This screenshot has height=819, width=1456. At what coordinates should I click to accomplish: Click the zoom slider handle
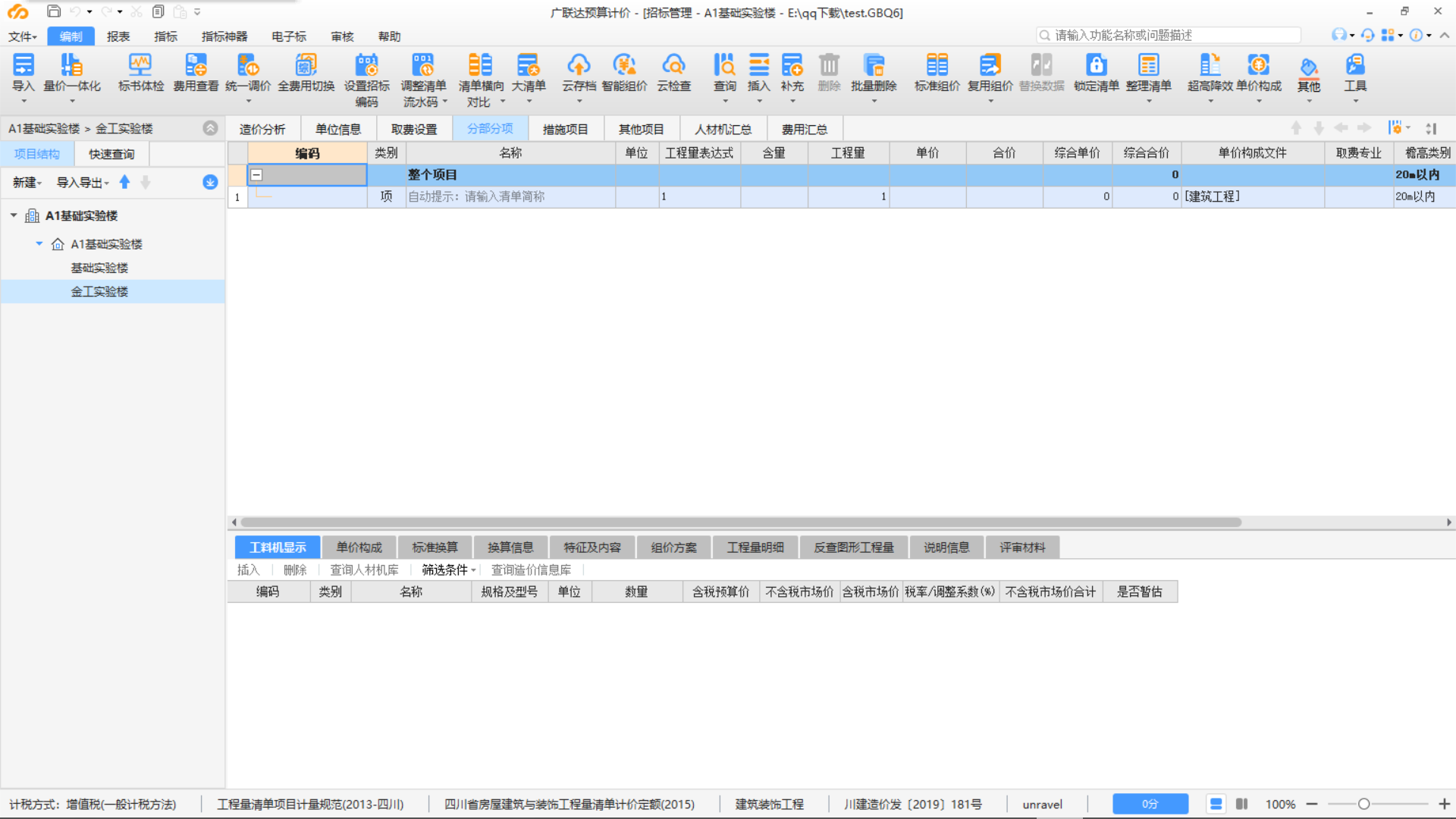coord(1363,804)
